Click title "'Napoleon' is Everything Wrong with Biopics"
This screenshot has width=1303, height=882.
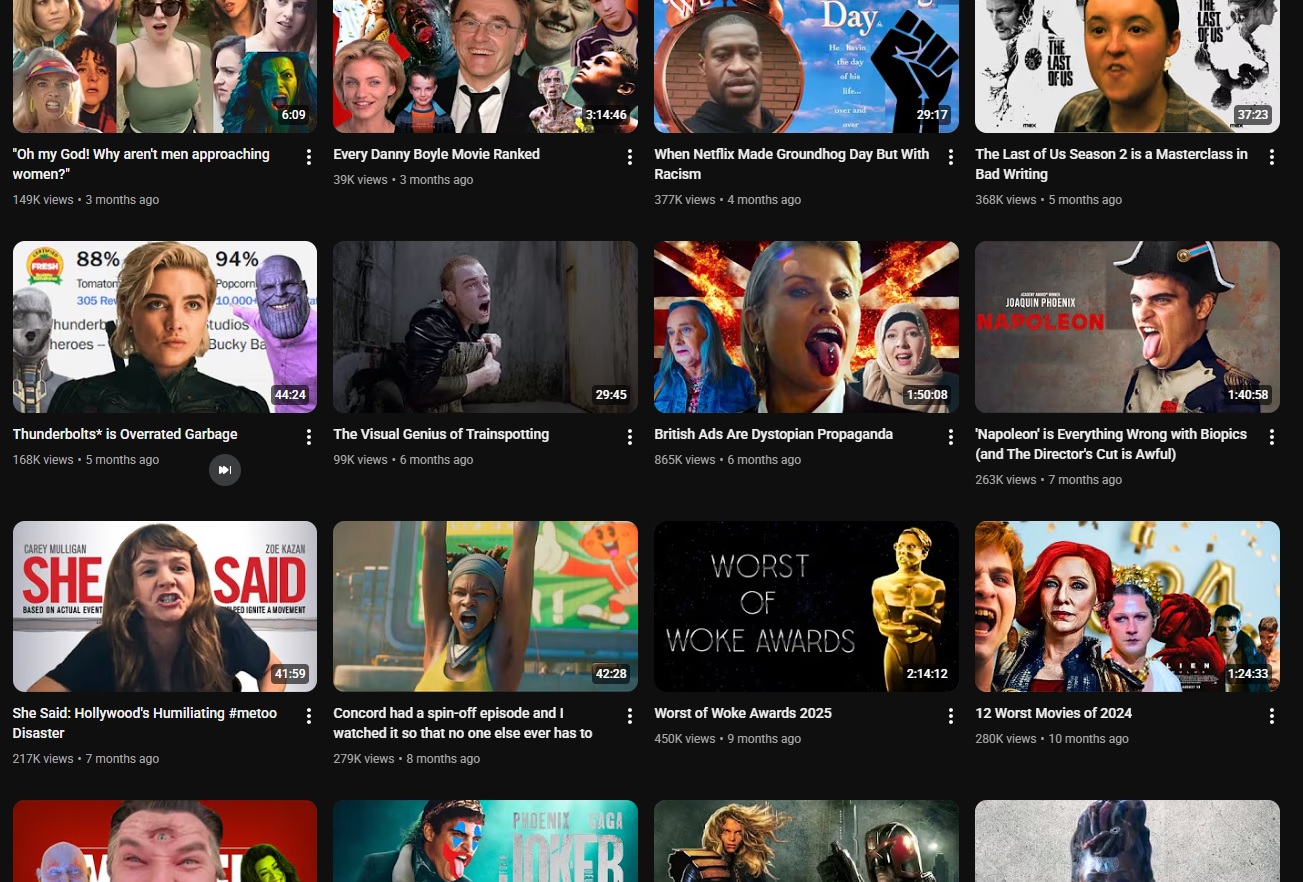1111,444
